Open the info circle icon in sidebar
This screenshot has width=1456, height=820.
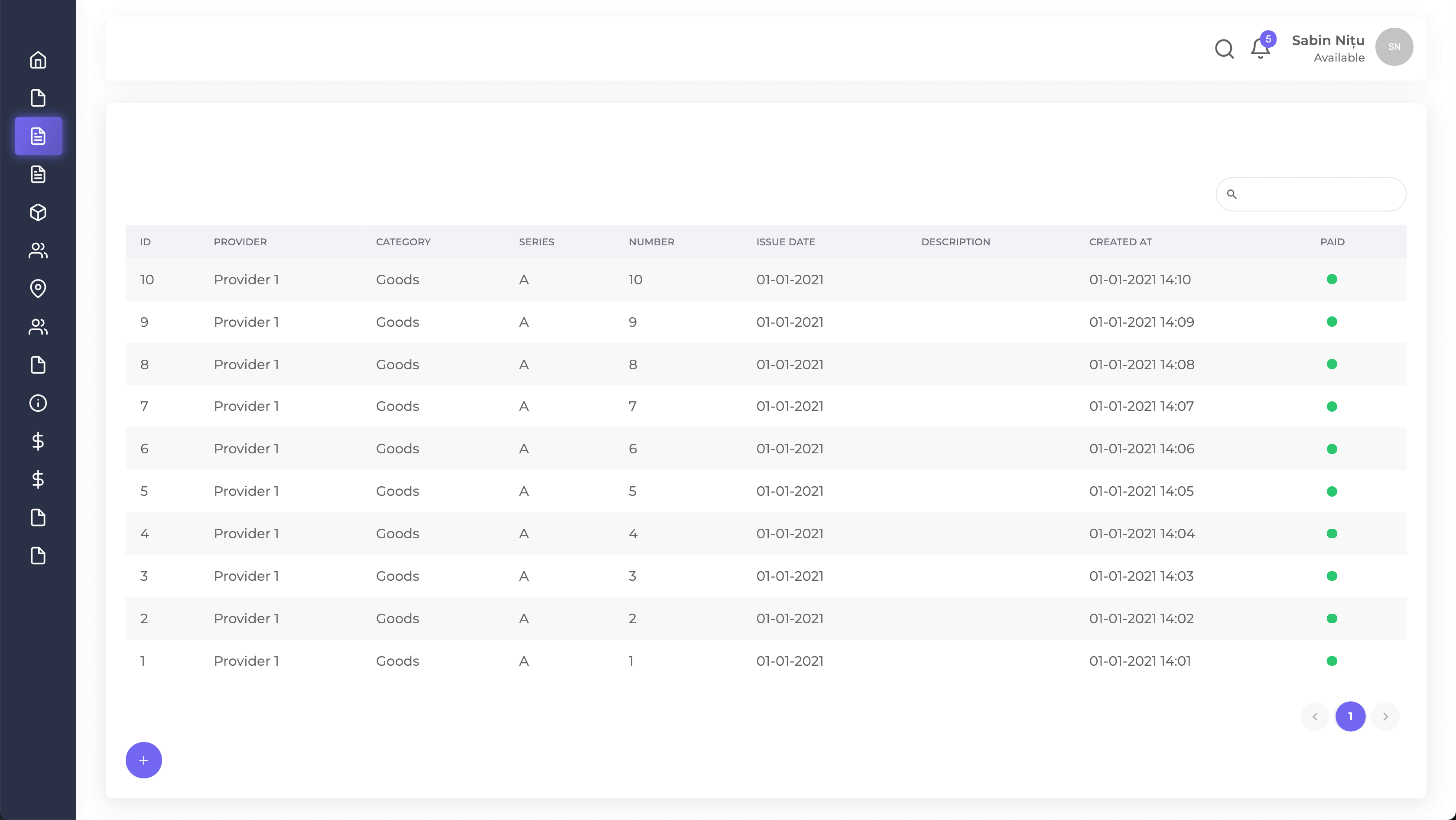coord(38,403)
